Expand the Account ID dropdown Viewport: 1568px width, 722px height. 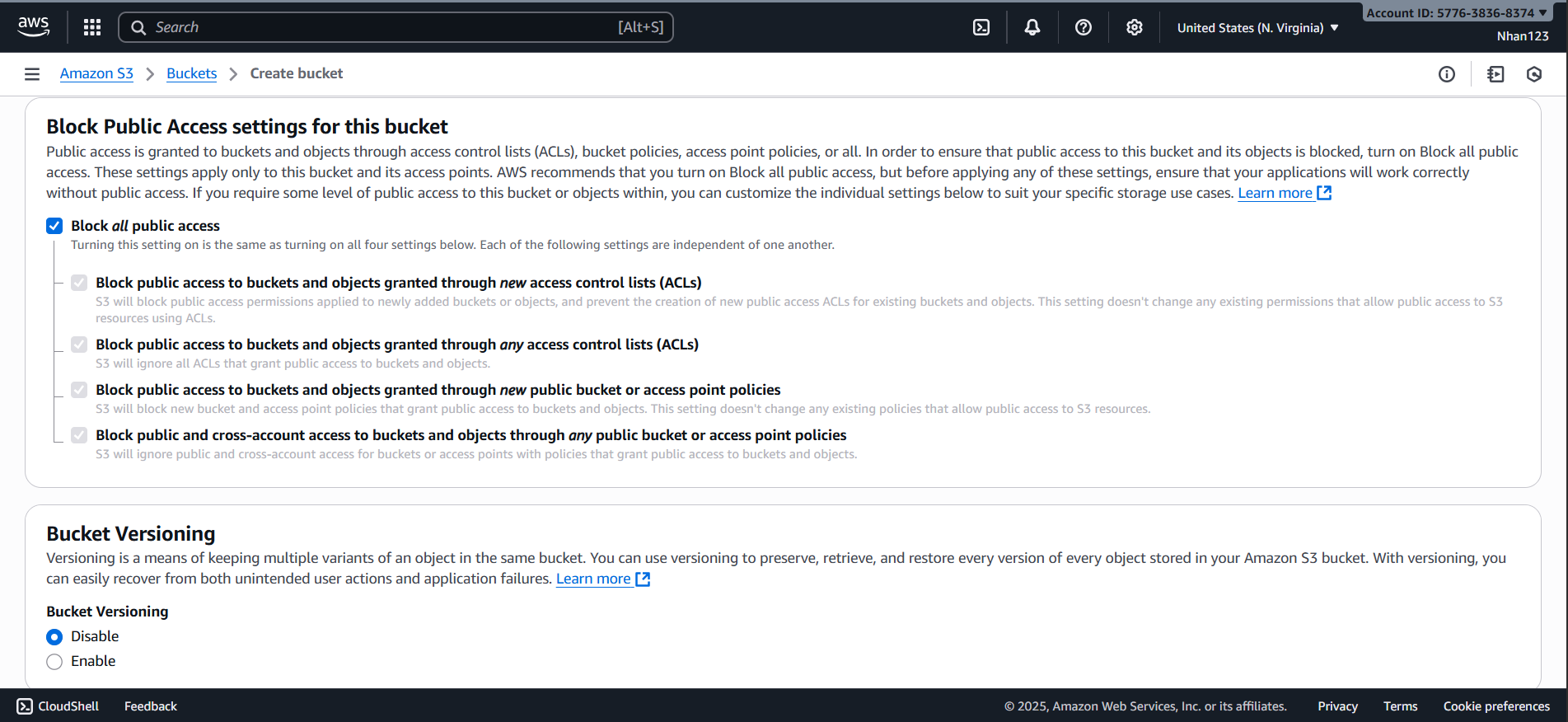point(1456,13)
